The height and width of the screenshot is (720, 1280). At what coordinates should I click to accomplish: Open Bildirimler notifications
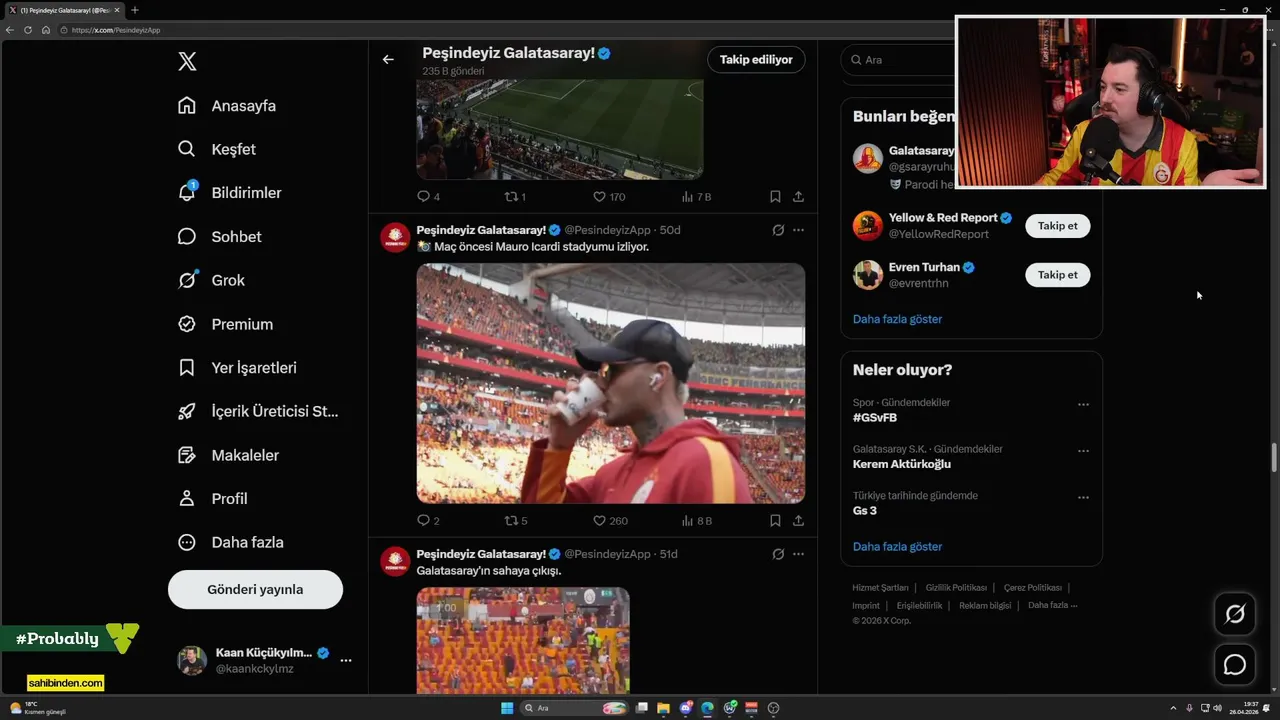(x=229, y=192)
